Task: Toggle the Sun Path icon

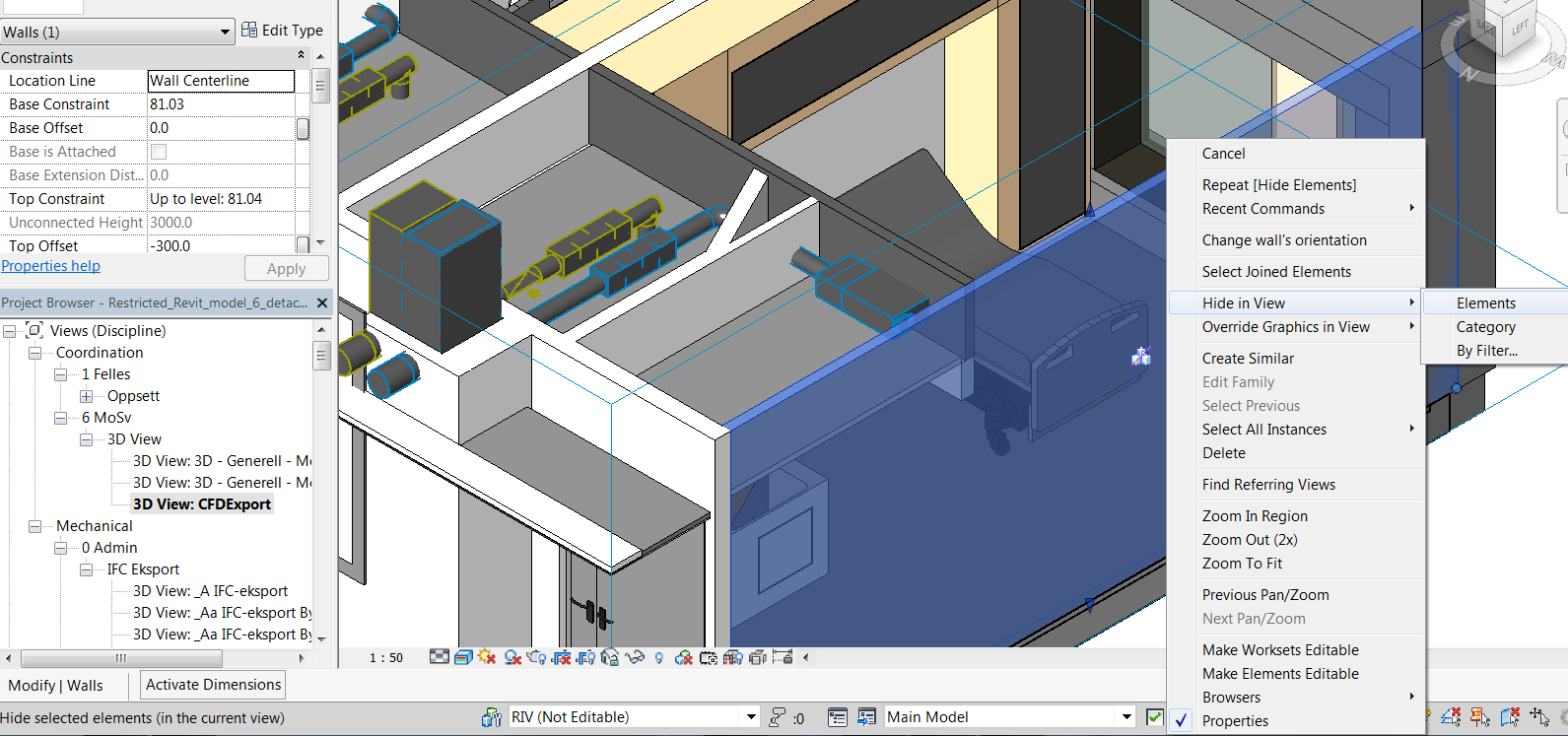Action: (x=487, y=657)
